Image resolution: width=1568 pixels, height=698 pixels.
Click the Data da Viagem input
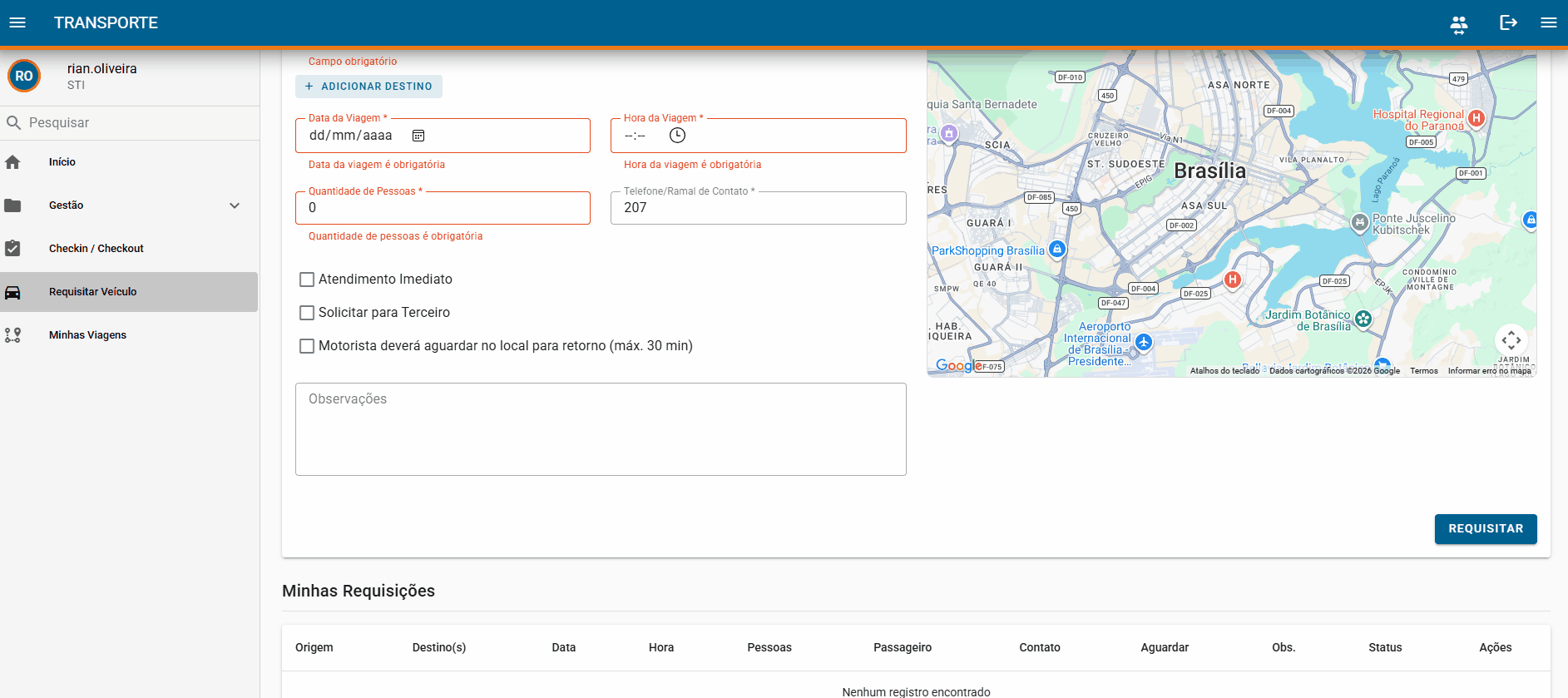443,136
